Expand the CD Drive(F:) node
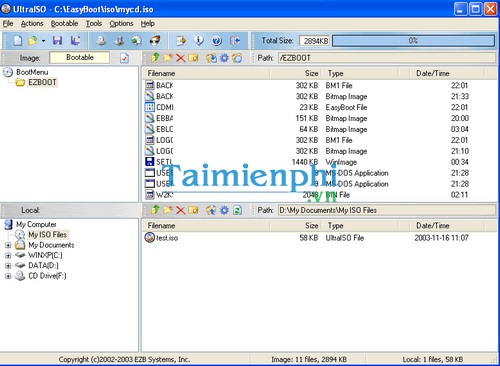Screen dimensions: 500x366 pyautogui.click(x=8, y=276)
